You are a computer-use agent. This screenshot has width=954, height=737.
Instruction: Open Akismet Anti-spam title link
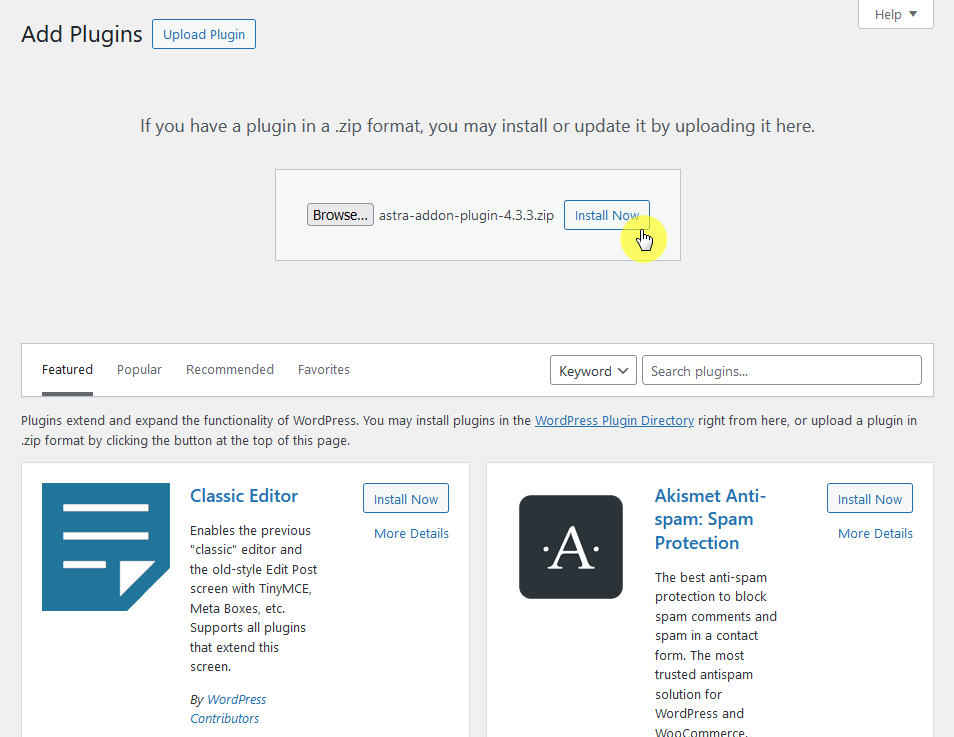[710, 519]
